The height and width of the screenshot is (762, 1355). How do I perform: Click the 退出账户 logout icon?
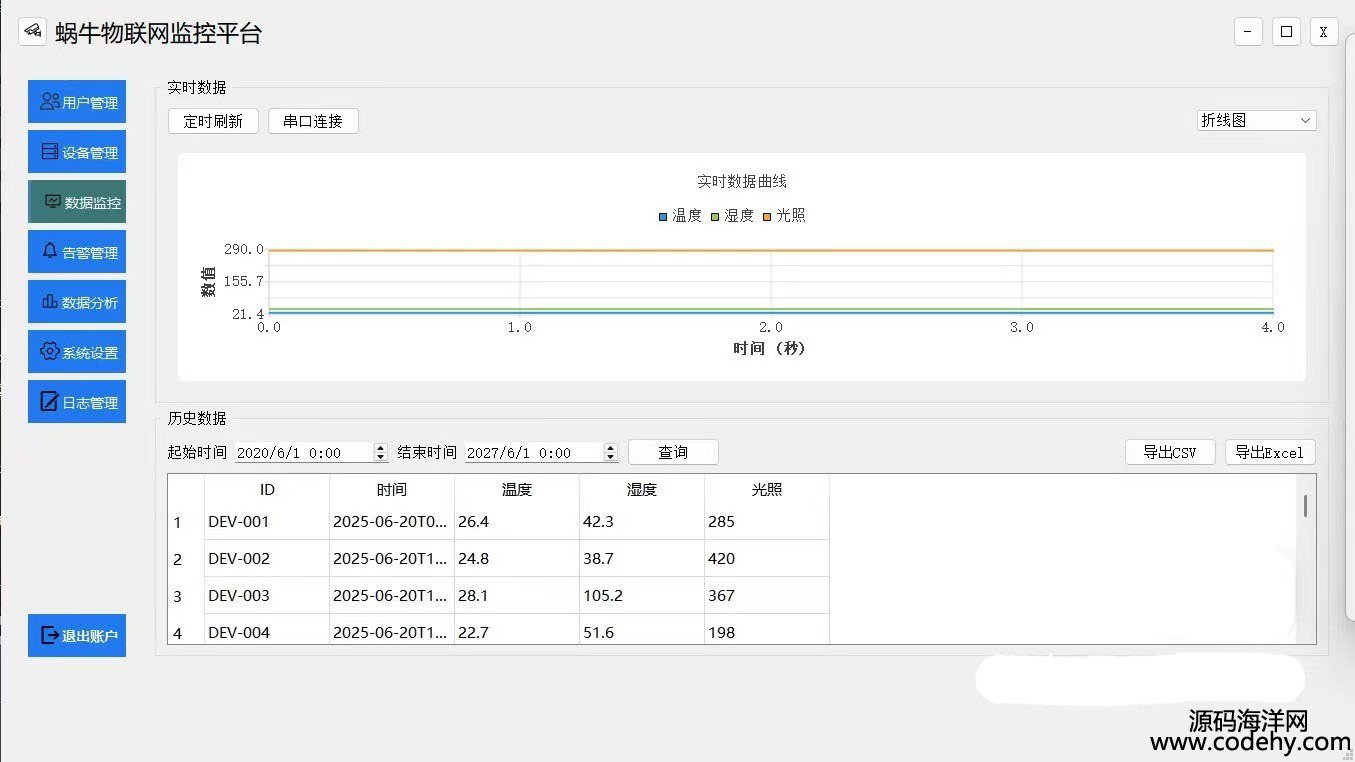(x=49, y=635)
